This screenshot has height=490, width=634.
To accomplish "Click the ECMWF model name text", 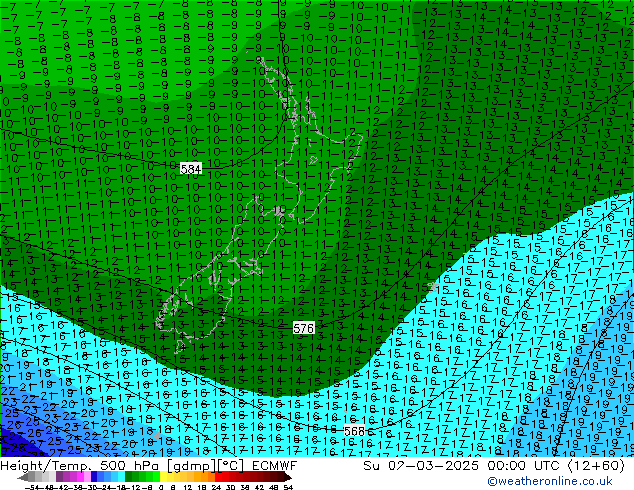I will point(275,466).
